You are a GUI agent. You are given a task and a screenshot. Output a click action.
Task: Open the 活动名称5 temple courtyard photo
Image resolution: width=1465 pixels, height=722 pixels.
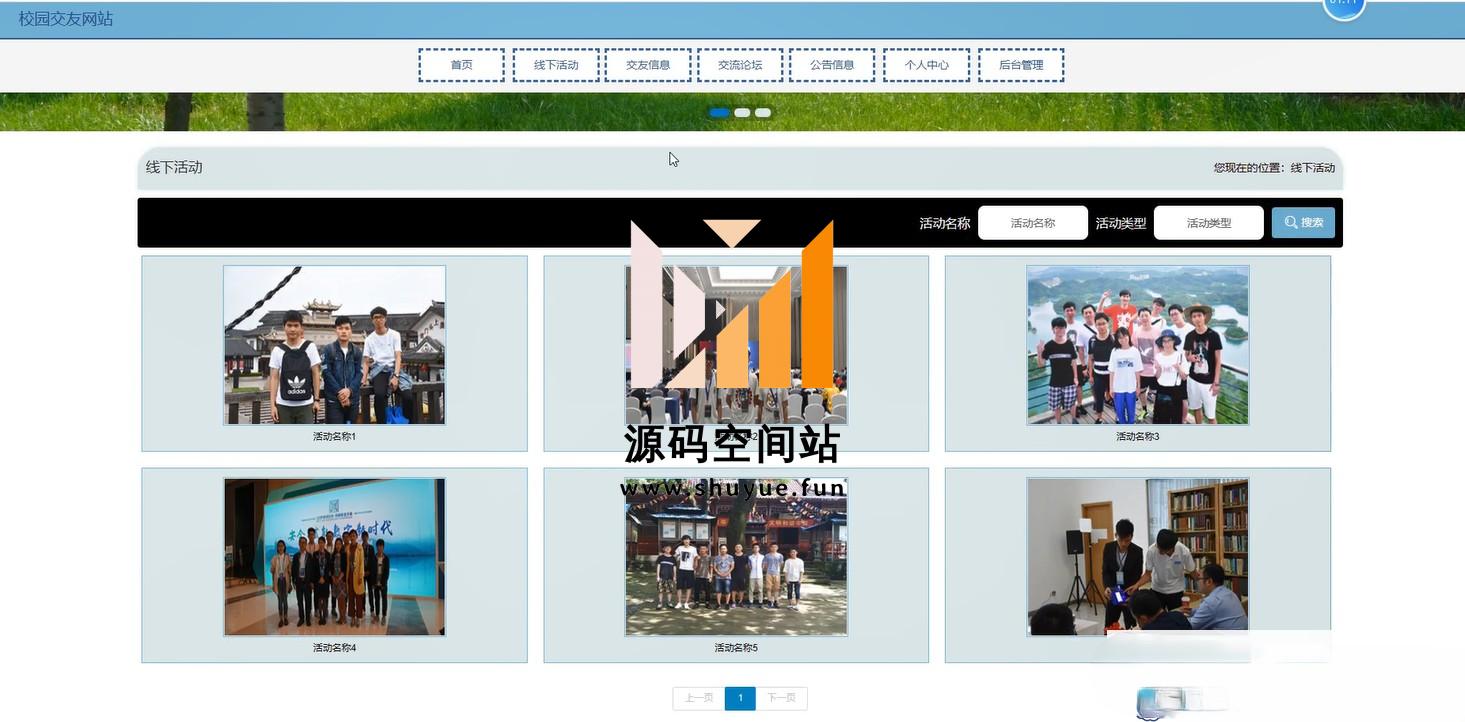point(736,557)
